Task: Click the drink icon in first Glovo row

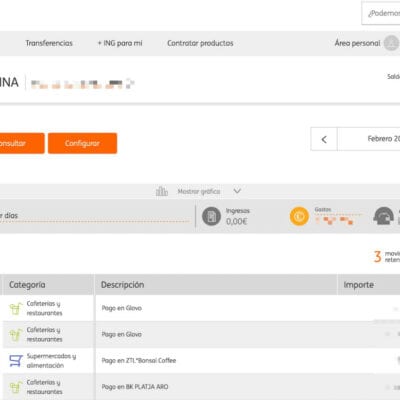Action: point(15,309)
